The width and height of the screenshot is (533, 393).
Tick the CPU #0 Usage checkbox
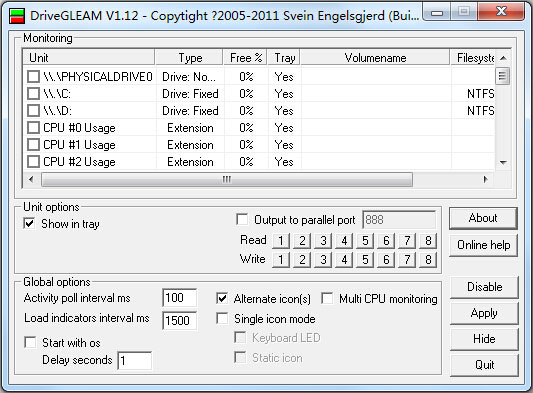[x=33, y=128]
